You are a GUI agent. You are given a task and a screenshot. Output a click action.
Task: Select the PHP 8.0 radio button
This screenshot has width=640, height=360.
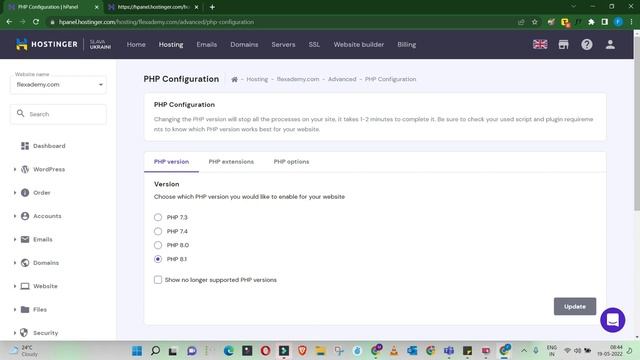(158, 245)
